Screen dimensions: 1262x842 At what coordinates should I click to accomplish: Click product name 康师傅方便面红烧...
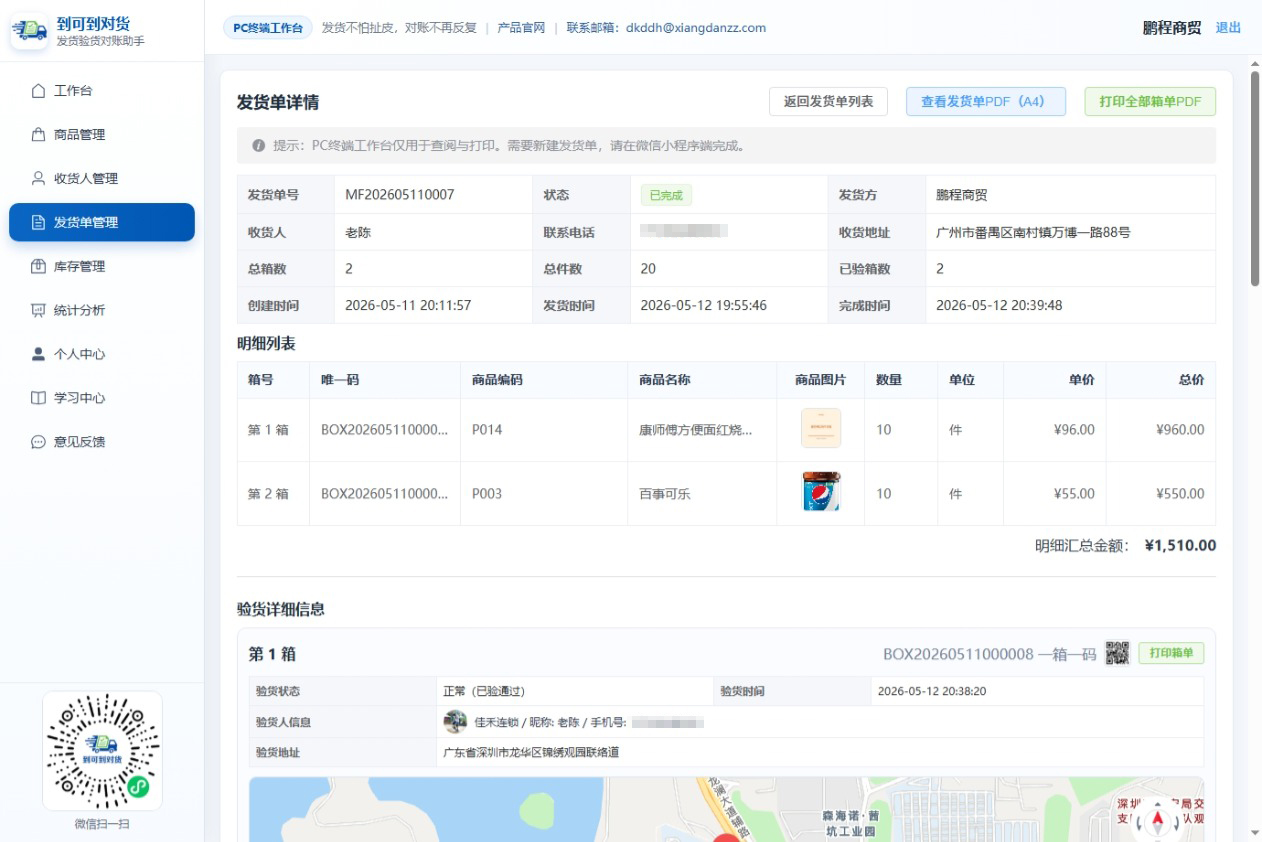(x=695, y=430)
